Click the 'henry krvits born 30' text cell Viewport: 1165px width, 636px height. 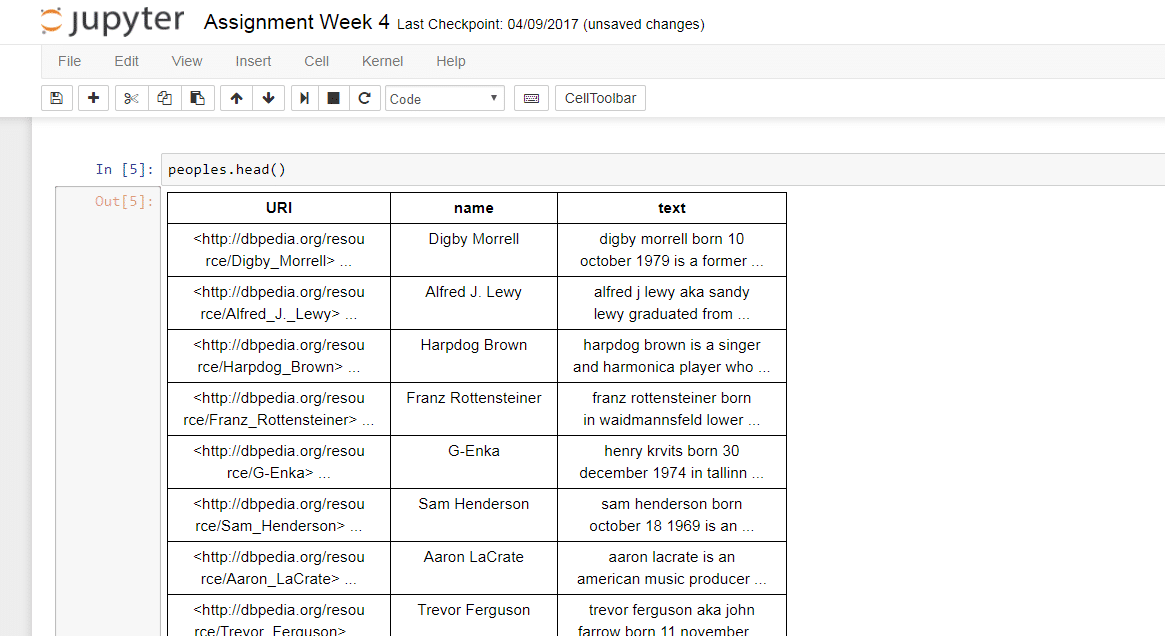tap(672, 461)
